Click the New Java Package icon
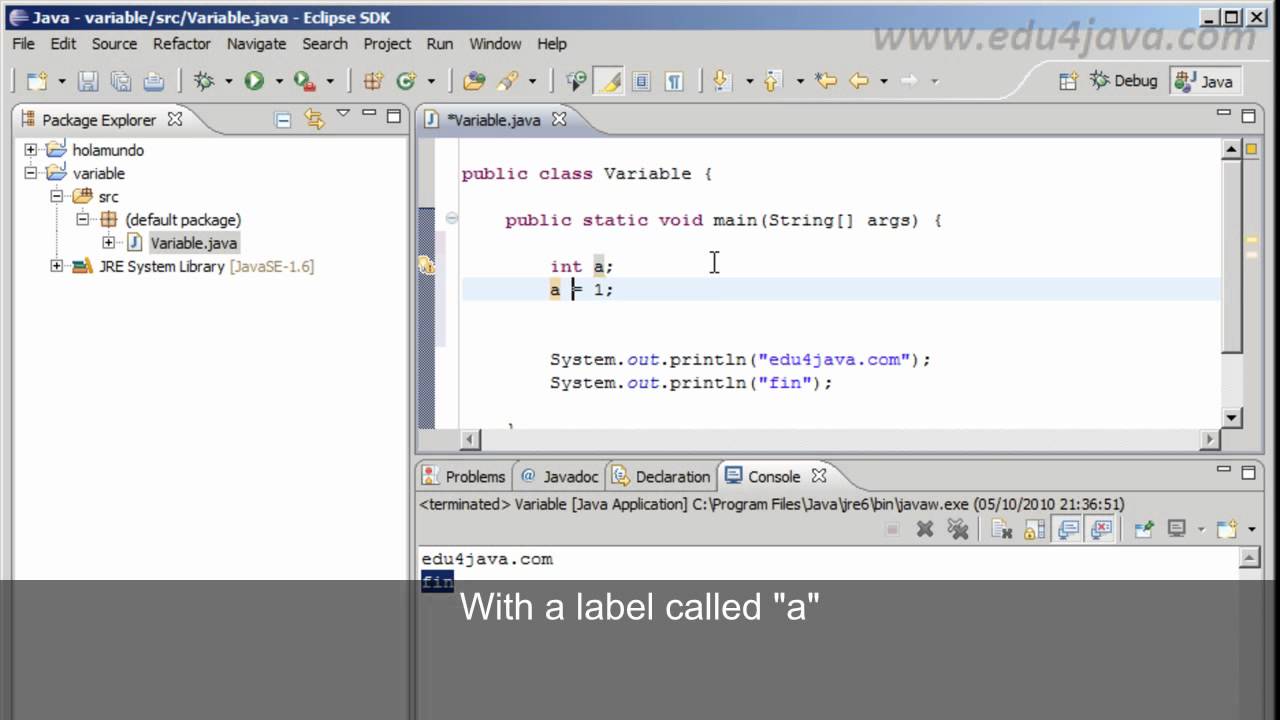Viewport: 1280px width, 720px height. [x=373, y=81]
